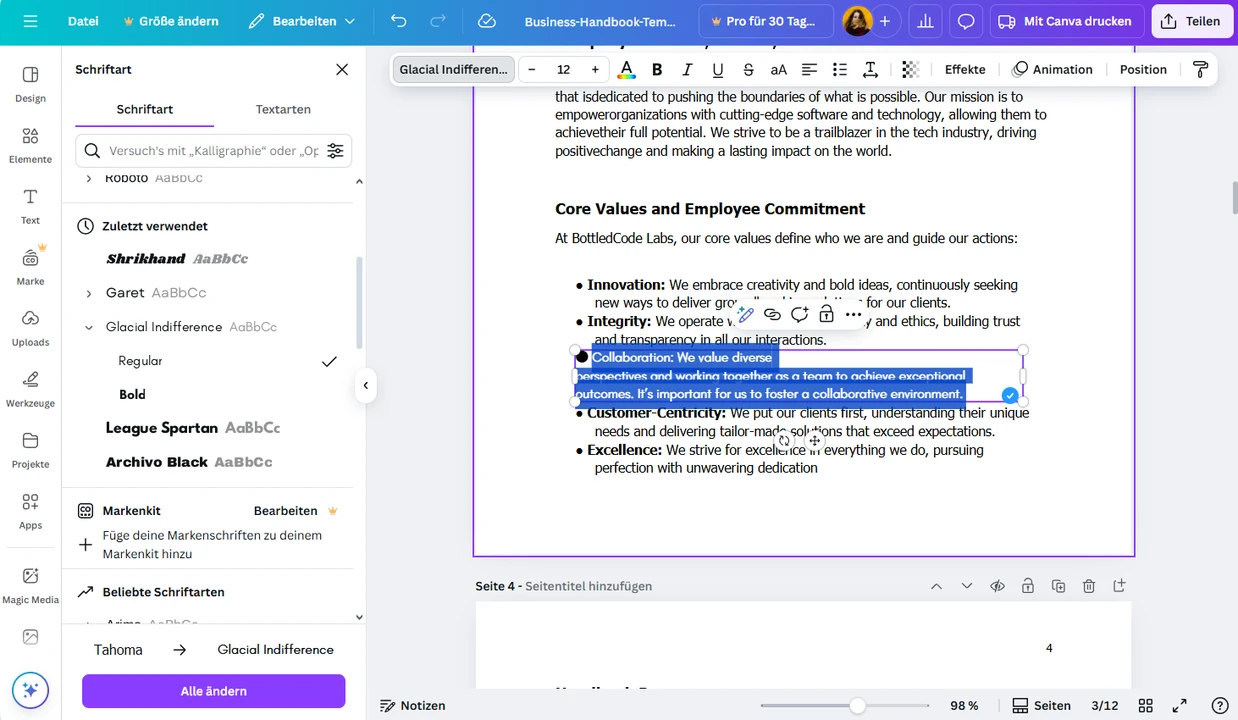Expand the Garet font family
1238x720 pixels.
tap(88, 293)
